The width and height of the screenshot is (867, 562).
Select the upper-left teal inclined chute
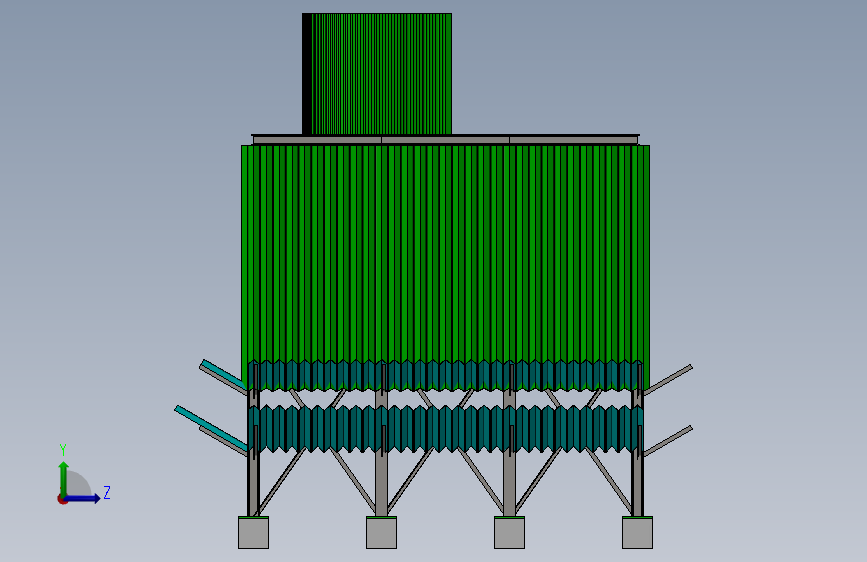pos(223,373)
